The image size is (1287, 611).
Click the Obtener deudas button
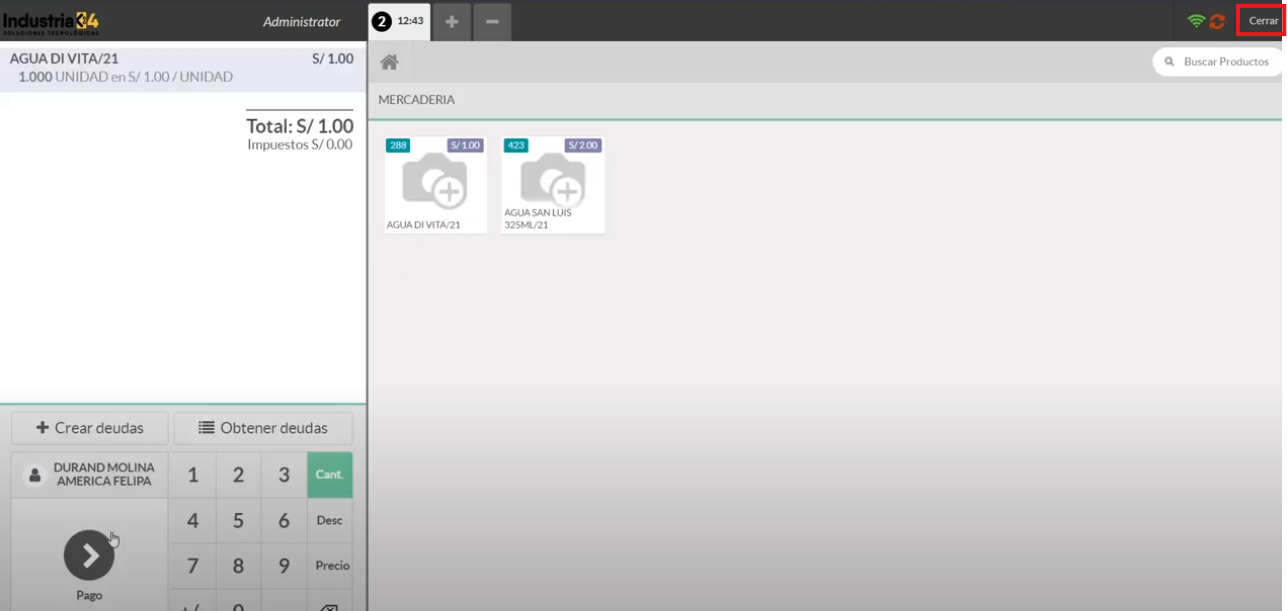263,428
